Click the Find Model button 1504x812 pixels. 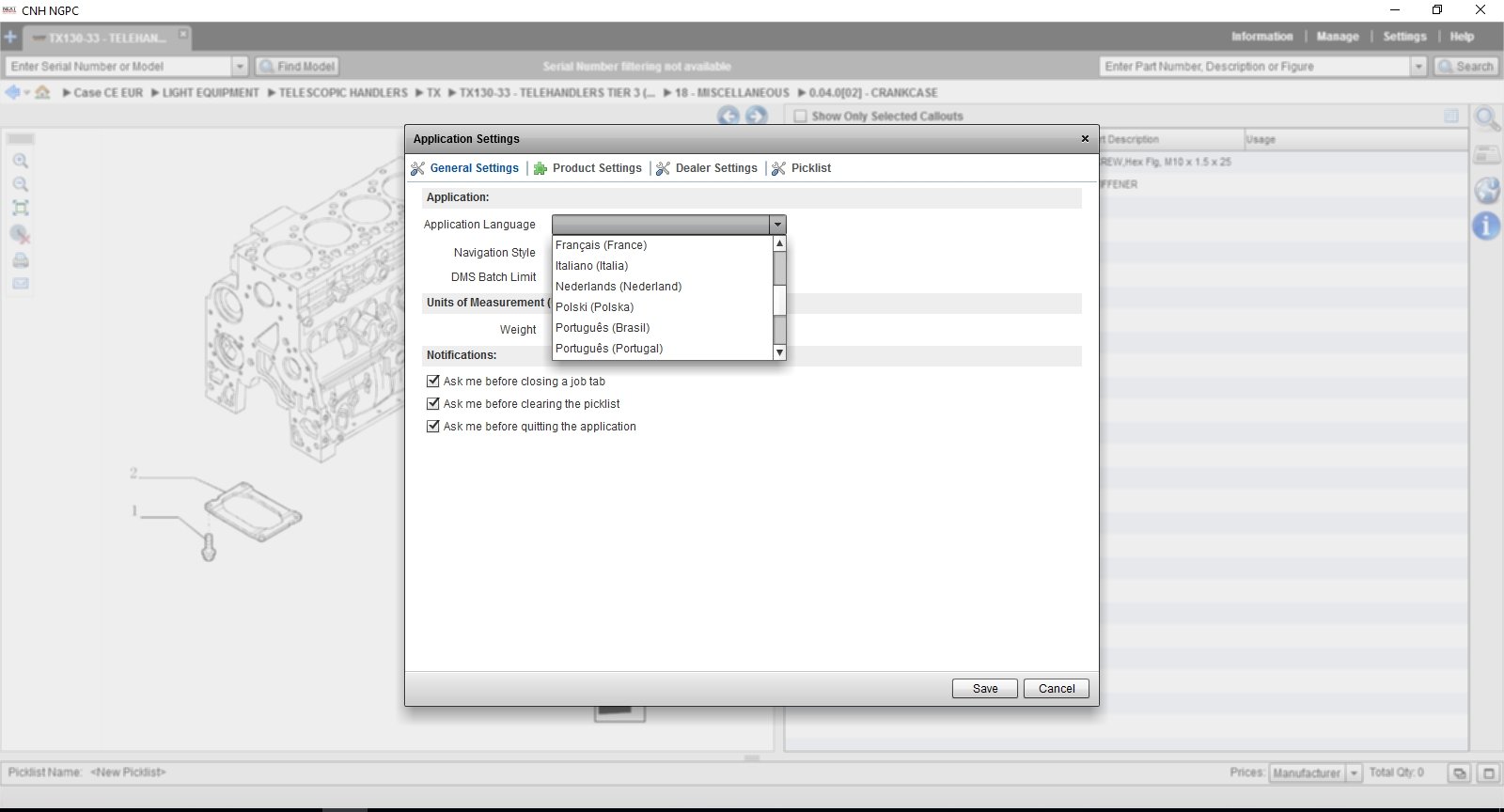point(297,66)
